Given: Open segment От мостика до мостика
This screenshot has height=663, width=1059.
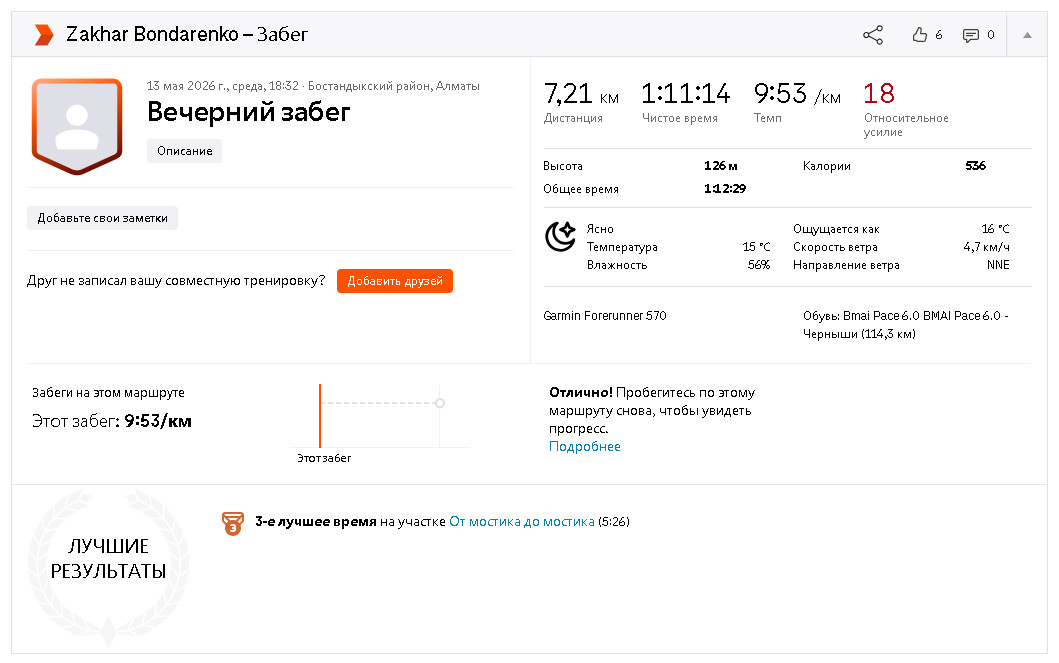Looking at the screenshot, I should tap(521, 521).
